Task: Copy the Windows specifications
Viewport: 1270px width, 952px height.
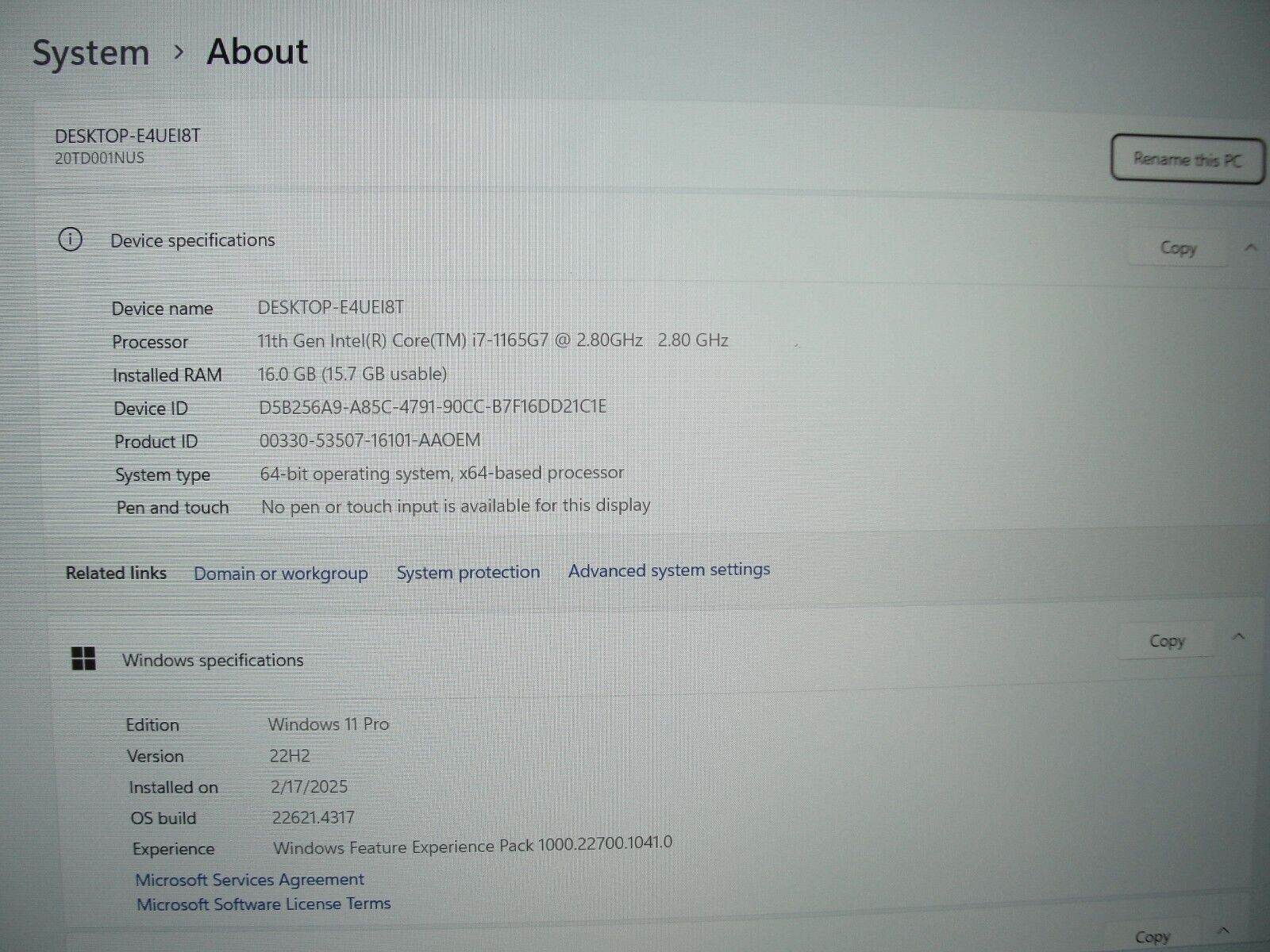Action: [1166, 641]
